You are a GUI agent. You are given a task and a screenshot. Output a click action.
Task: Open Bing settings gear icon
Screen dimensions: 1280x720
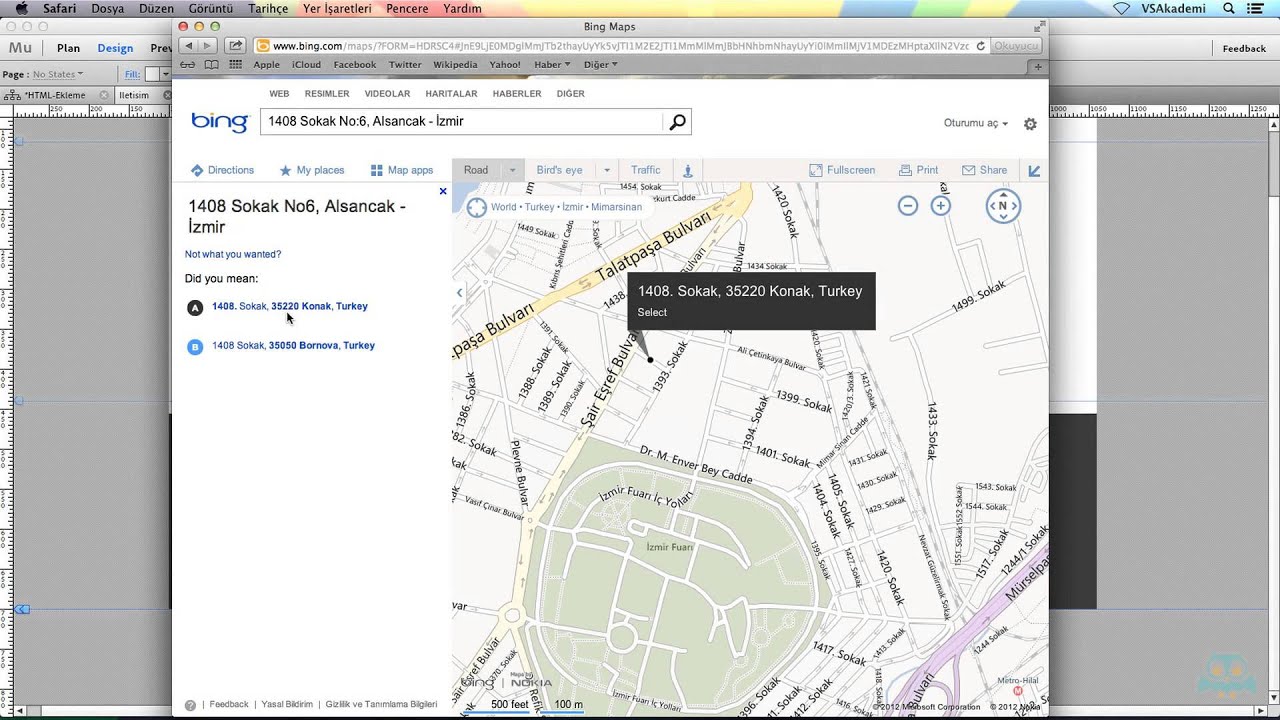point(1030,124)
